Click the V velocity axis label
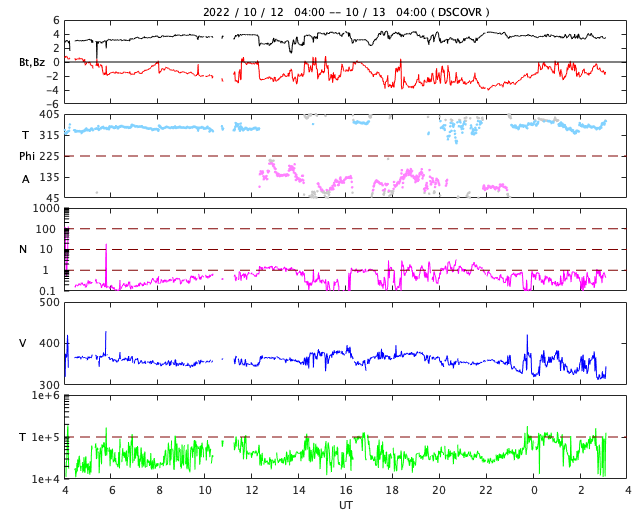Screen dimensions: 640x512 (x=23, y=343)
